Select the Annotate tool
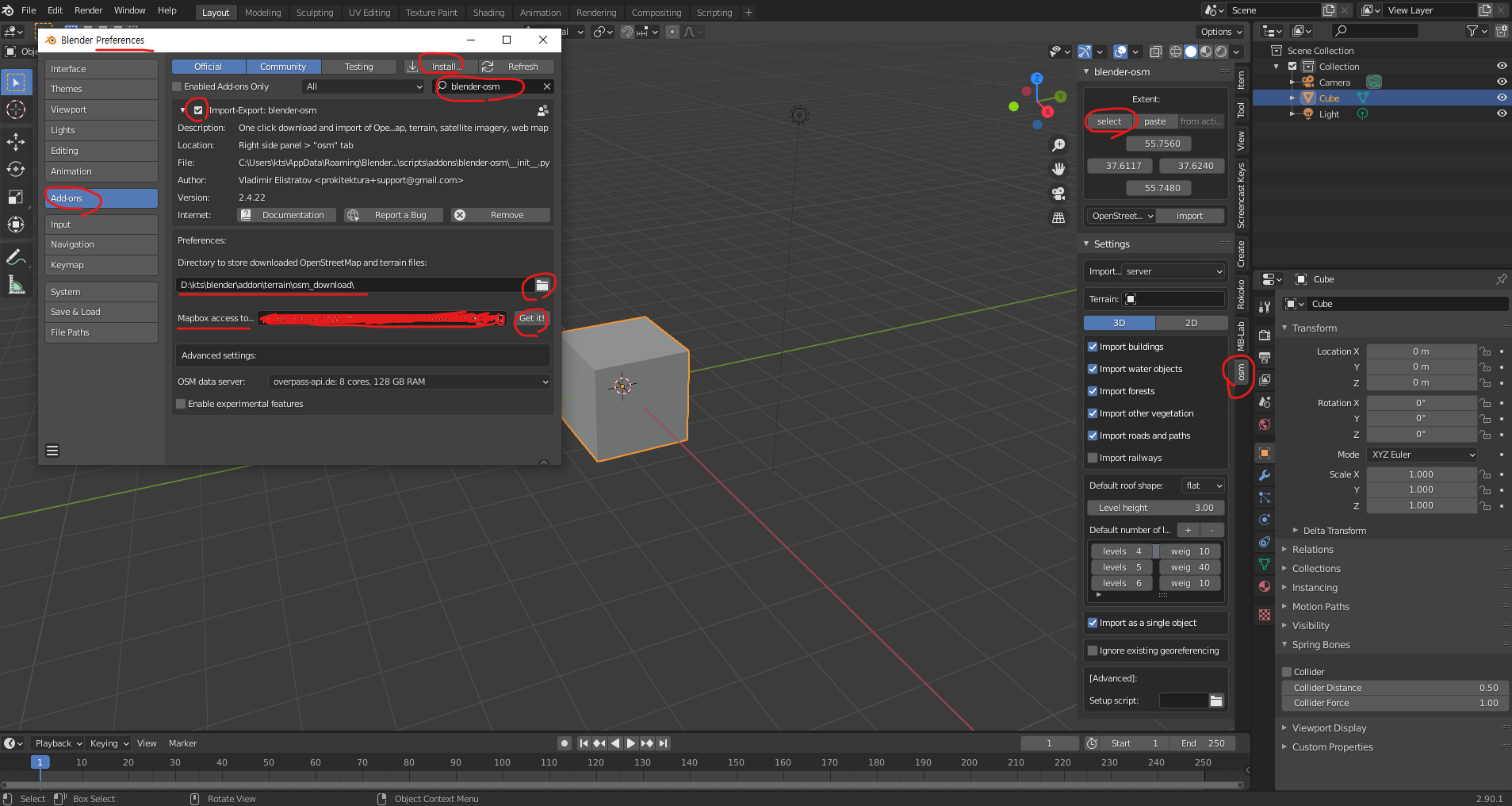1512x806 pixels. (16, 257)
